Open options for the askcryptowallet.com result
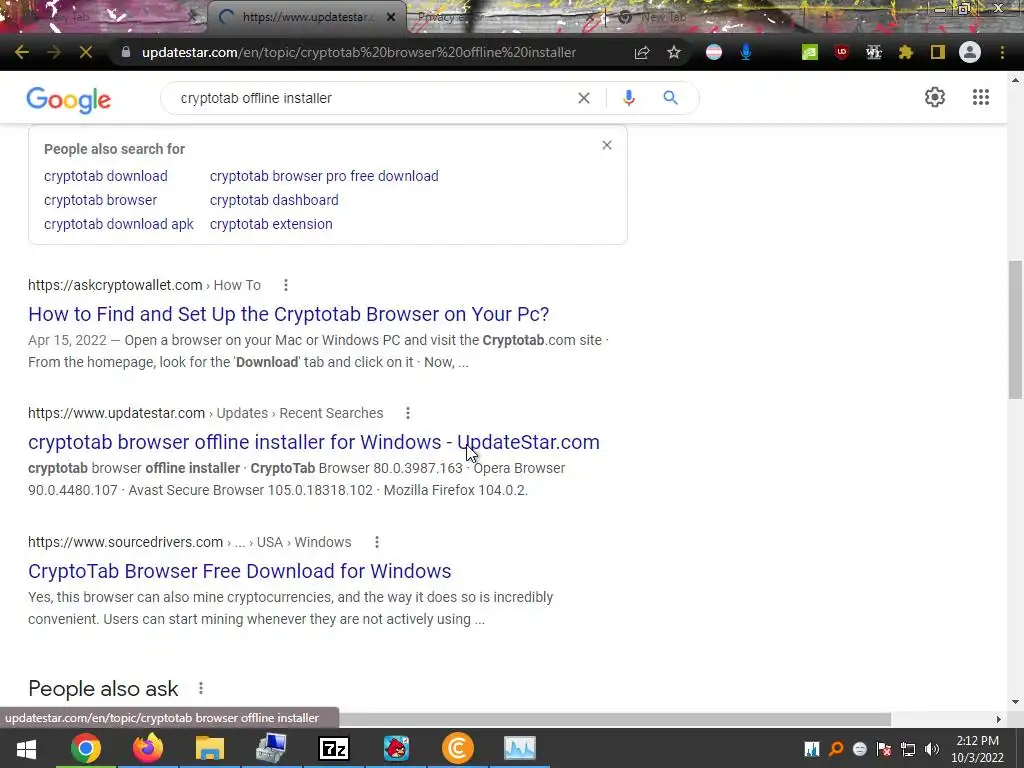 (285, 285)
